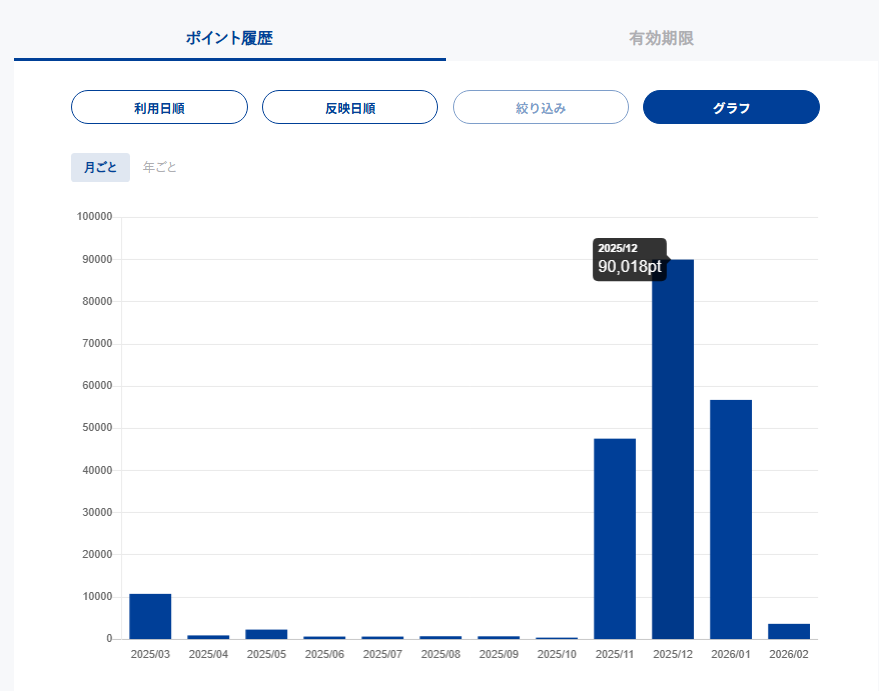This screenshot has height=691, width=879.
Task: Sort by 利用日順
Action: coord(159,107)
